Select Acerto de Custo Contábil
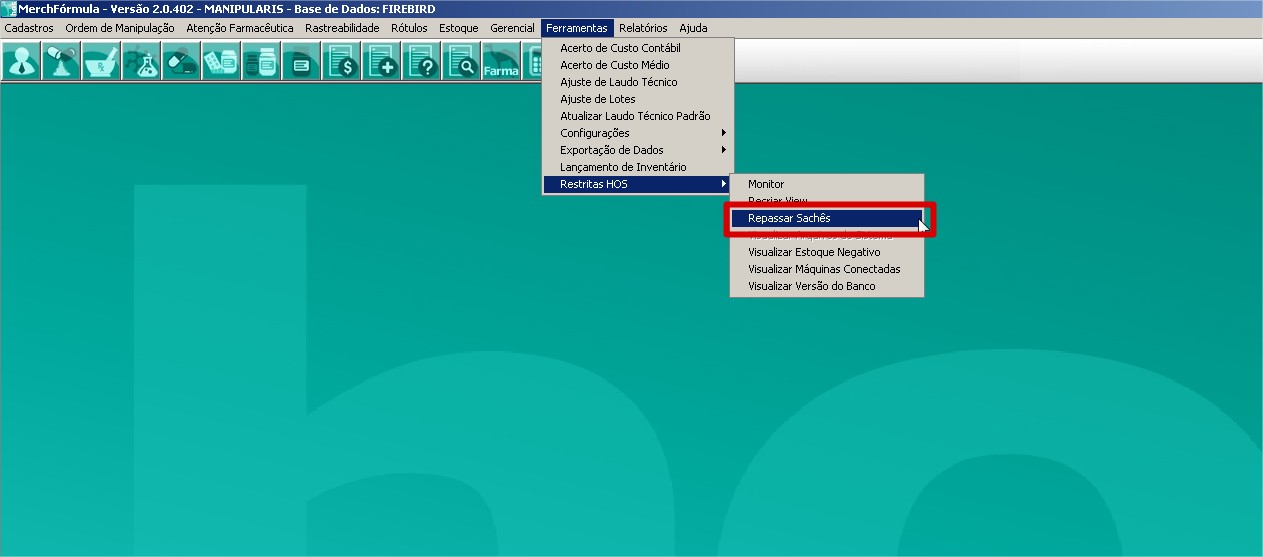 pos(620,48)
